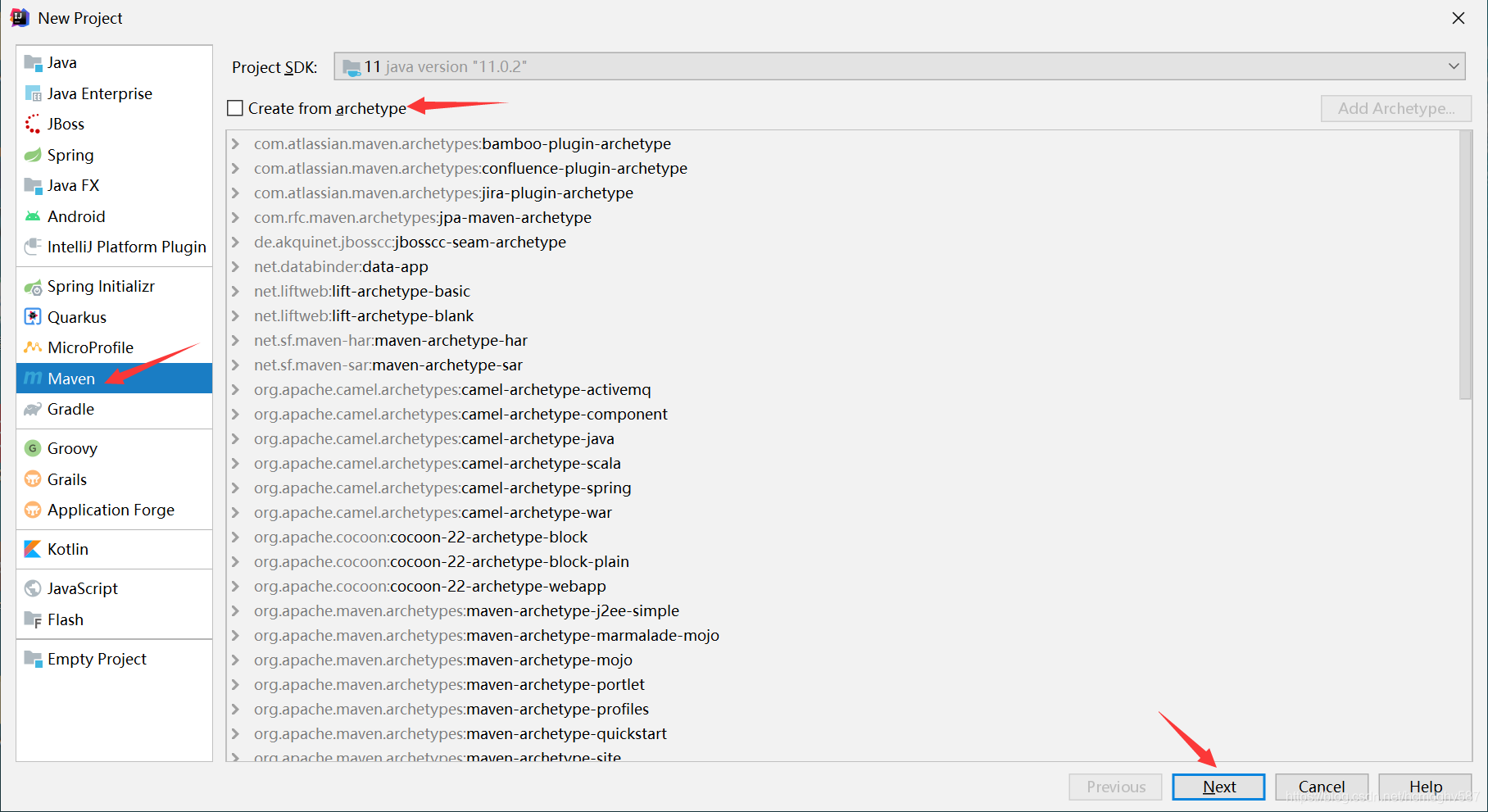The height and width of the screenshot is (812, 1488).
Task: Select the MicroProfile icon
Action: click(x=33, y=347)
